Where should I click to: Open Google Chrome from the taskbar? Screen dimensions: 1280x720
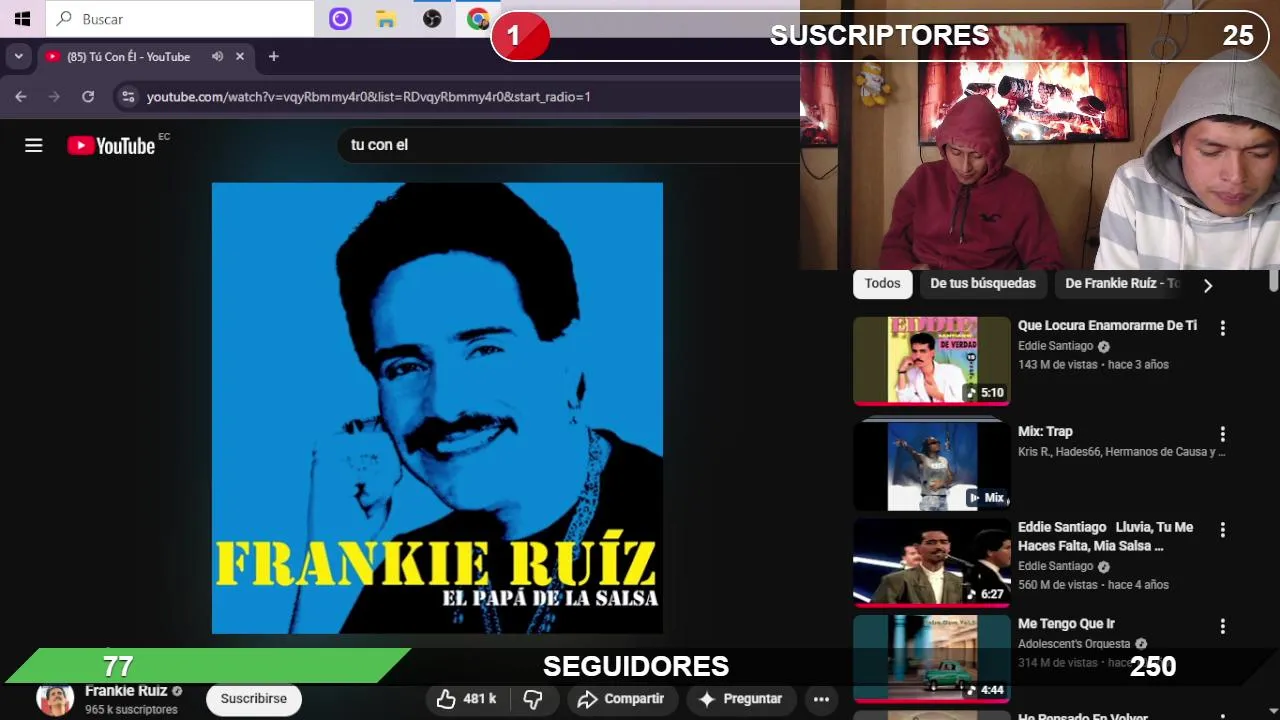click(x=478, y=18)
